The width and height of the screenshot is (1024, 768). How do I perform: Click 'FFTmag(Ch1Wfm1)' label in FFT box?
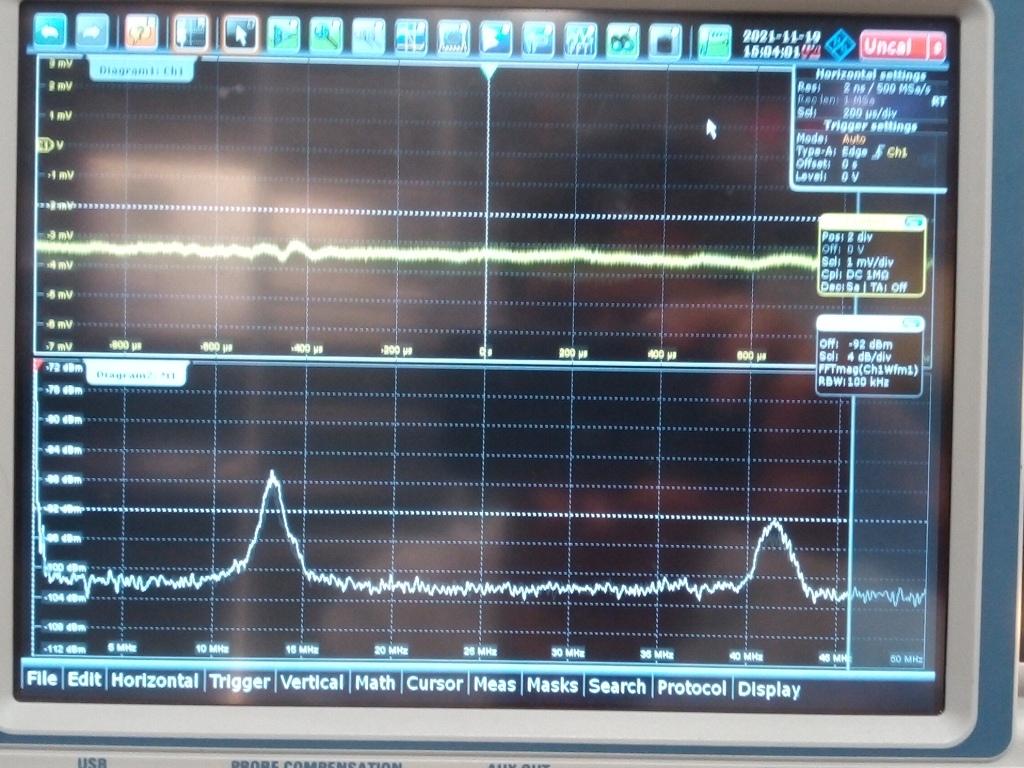click(868, 369)
